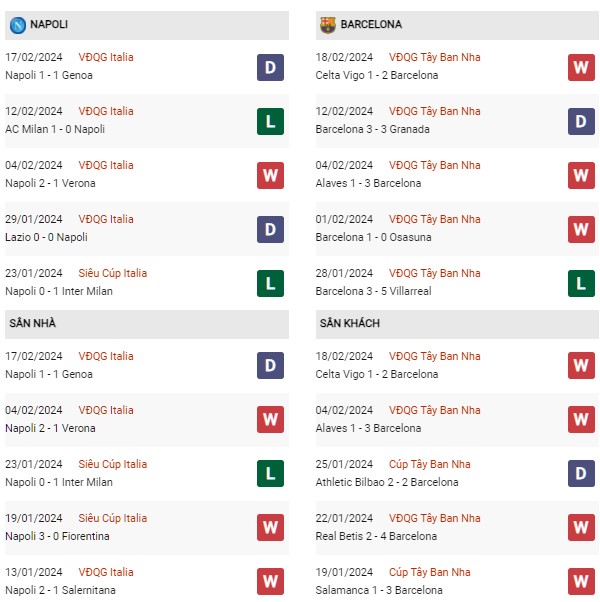Click the D badge for Napoli 1-1 Genoa under Napoli header
The height and width of the screenshot is (602, 600).
point(270,68)
